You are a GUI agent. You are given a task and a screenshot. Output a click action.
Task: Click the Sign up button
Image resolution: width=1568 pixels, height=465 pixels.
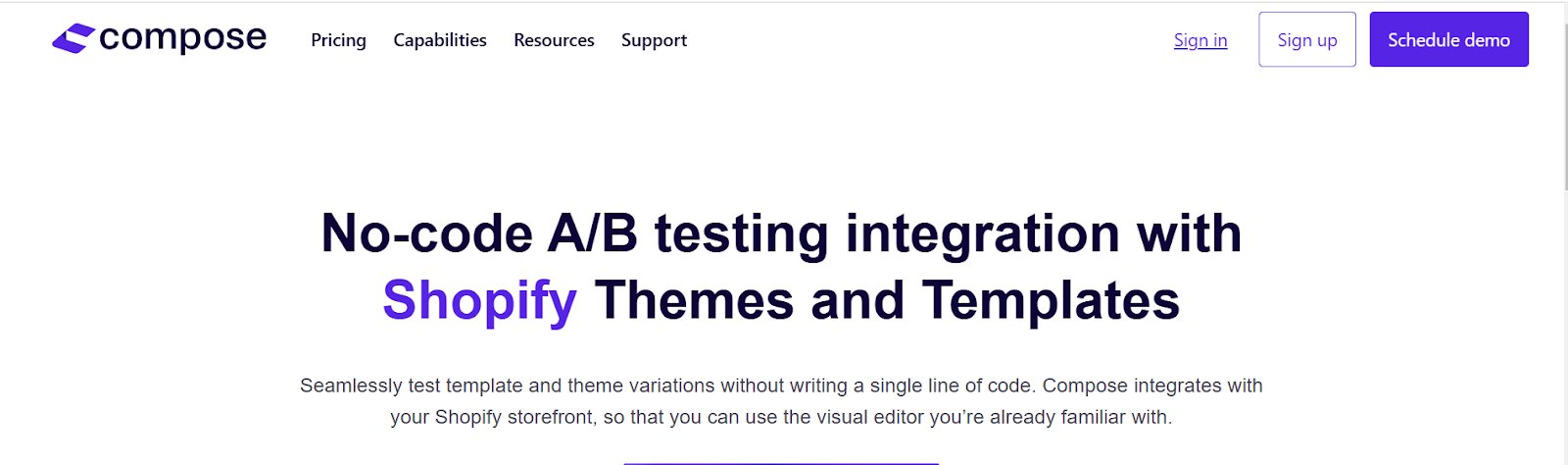click(1307, 39)
